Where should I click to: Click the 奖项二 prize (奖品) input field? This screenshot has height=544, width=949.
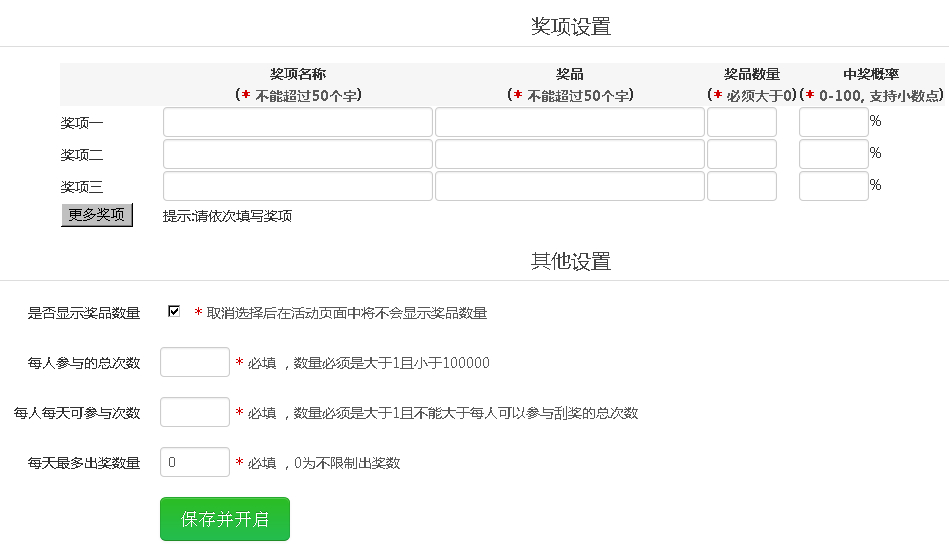[569, 155]
